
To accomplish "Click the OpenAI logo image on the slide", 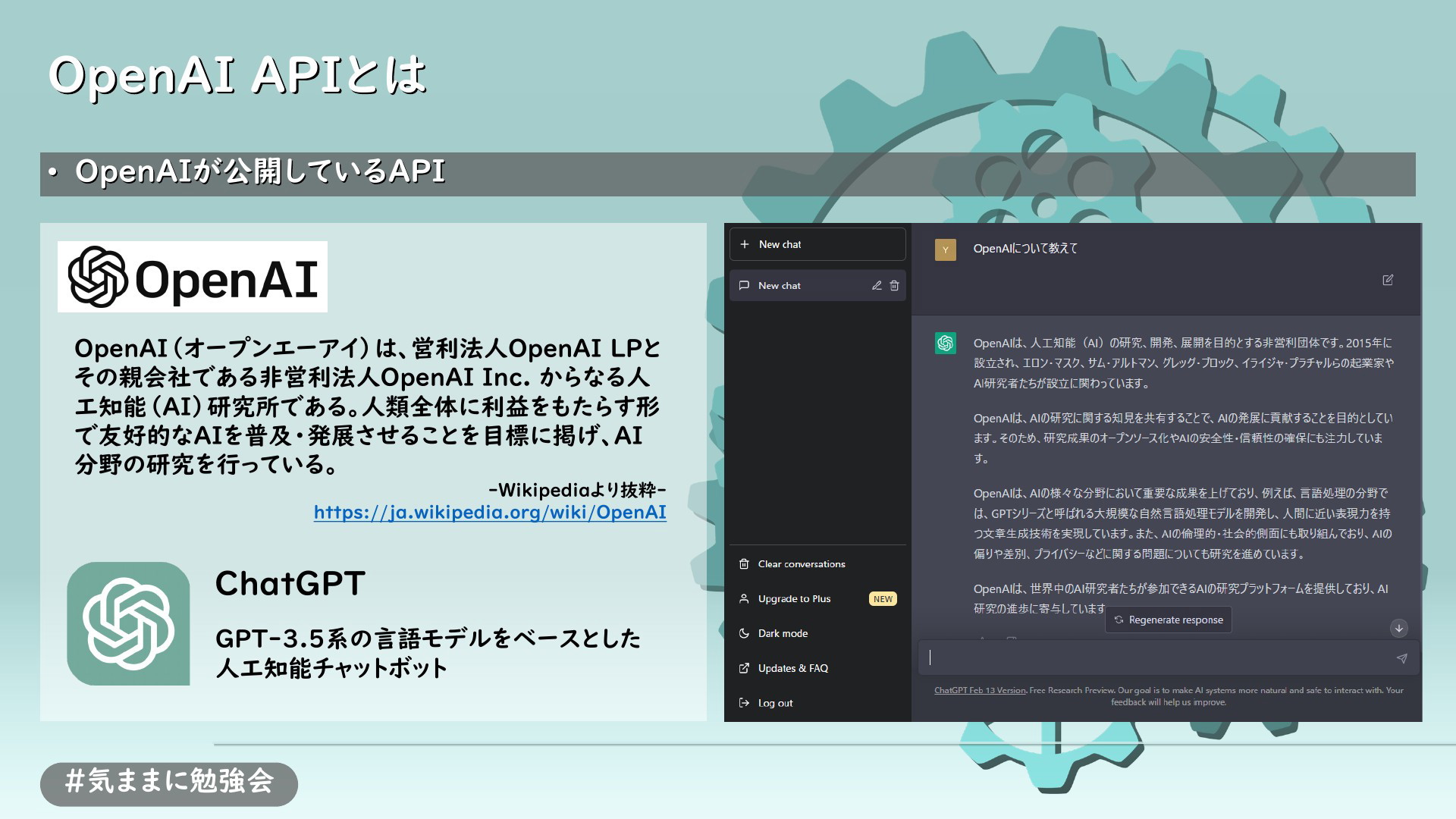I will click(193, 277).
